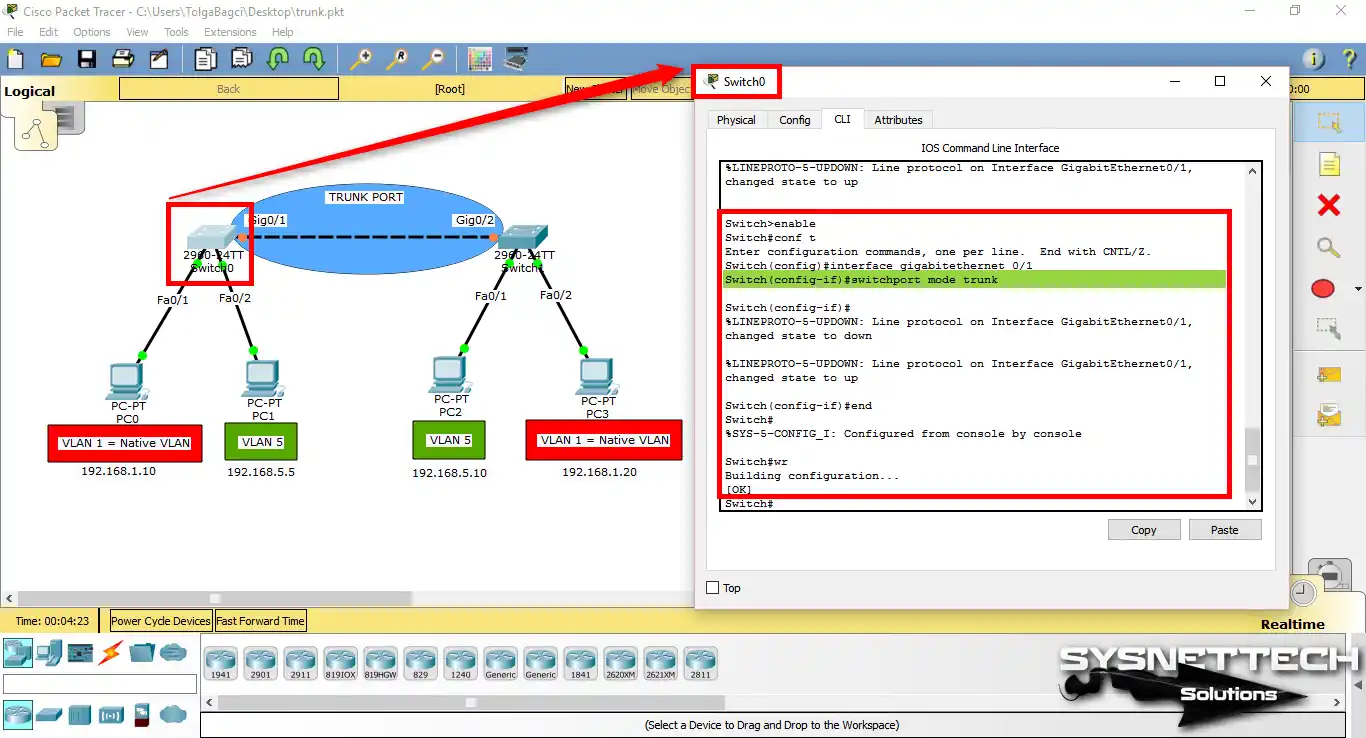Switch to the Attributes tab
This screenshot has width=1366, height=738.
[x=898, y=120]
